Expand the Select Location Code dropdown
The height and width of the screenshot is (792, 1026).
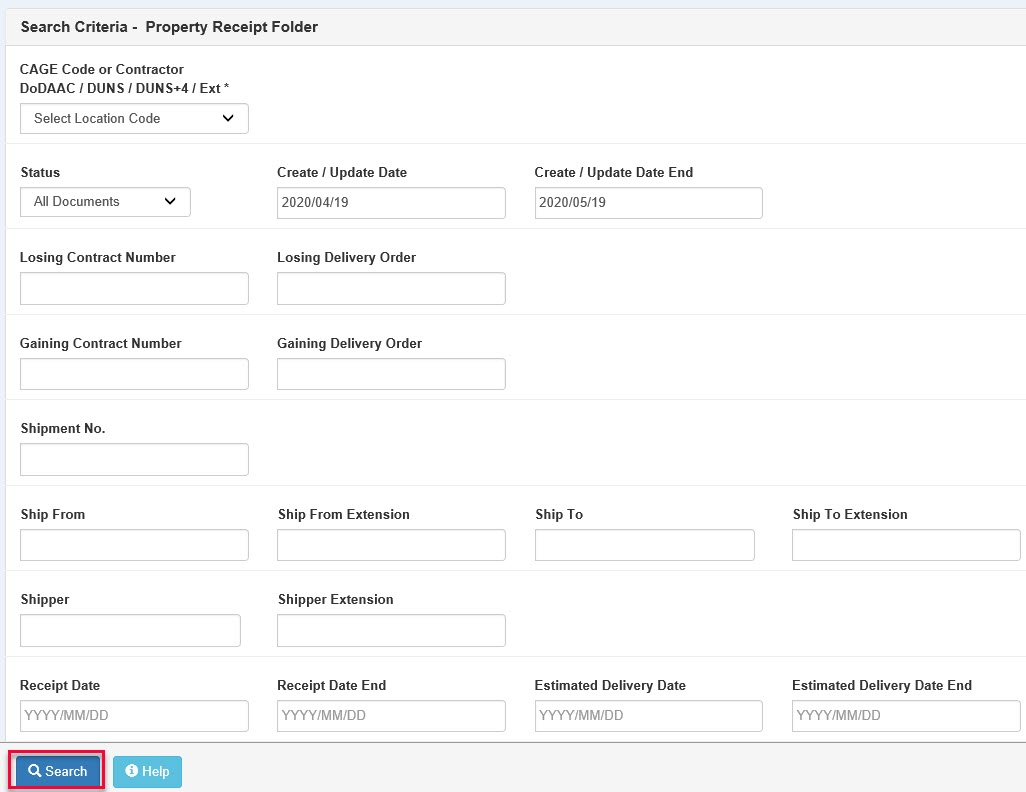pos(134,118)
